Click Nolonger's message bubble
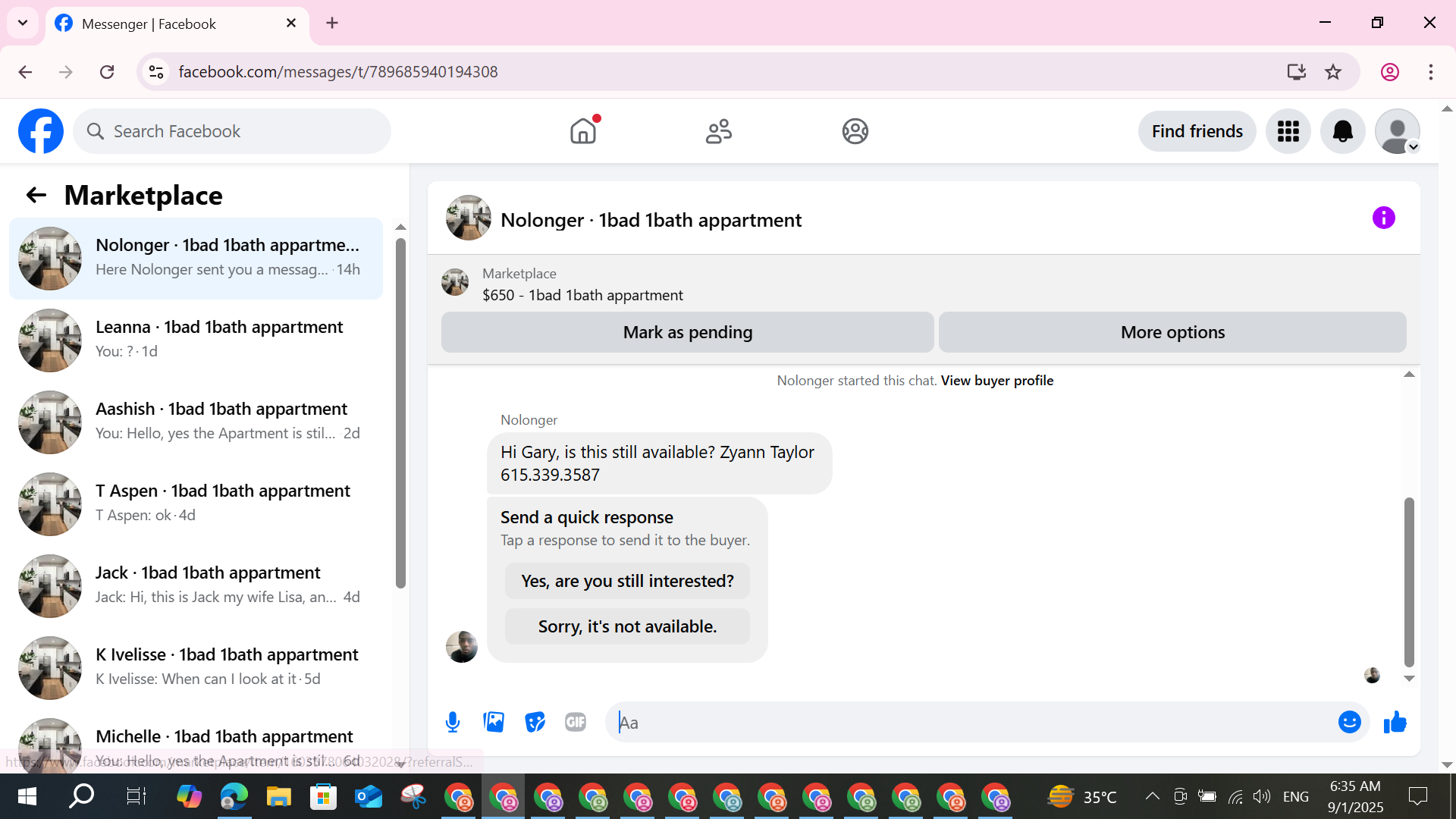 coord(659,463)
